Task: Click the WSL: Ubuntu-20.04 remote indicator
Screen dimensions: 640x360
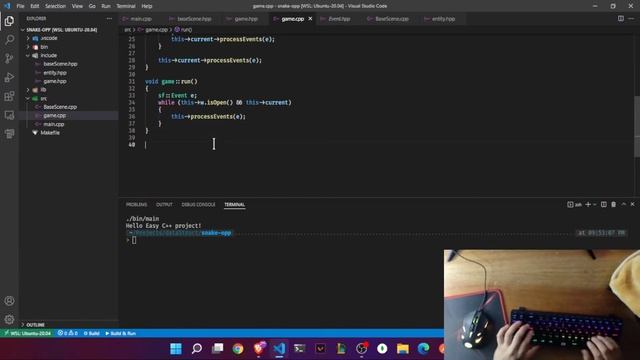Action: [x=27, y=333]
